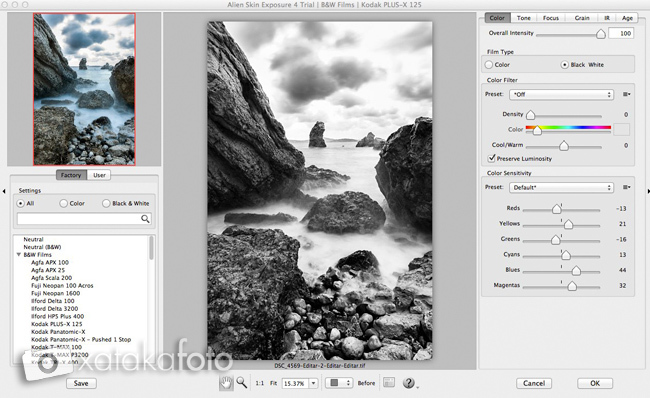Select the Zoom magnifier tool
Viewport: 650px width, 398px height.
click(241, 383)
